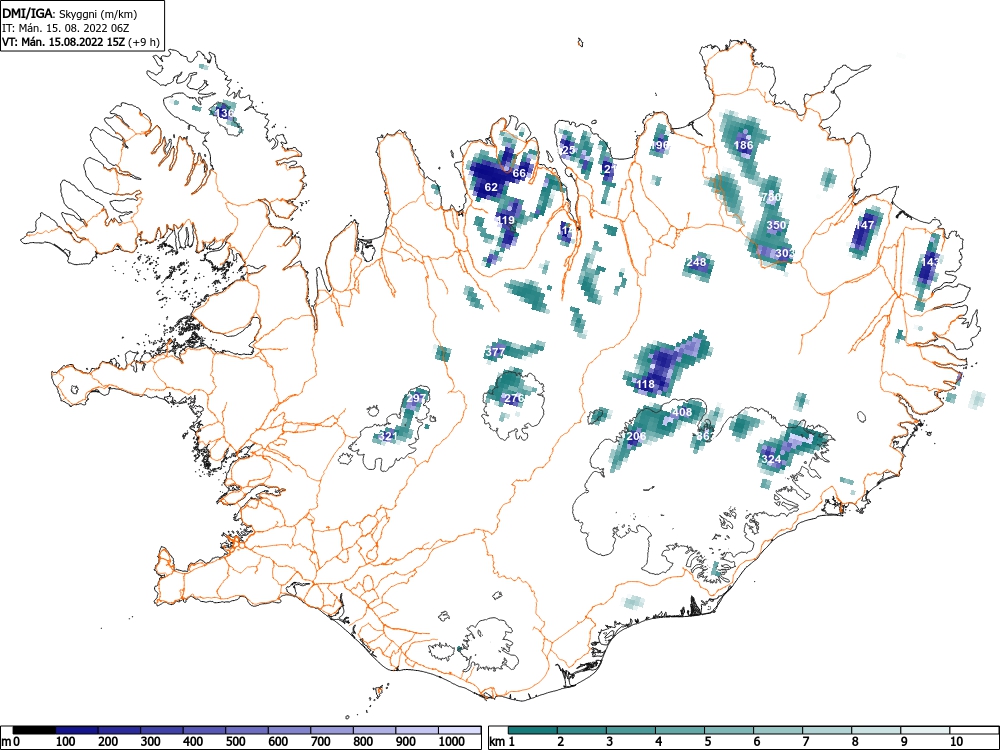Click the 100–200 m dark navy legend swatch
Screen dimensions: 1000x750
tap(77, 730)
